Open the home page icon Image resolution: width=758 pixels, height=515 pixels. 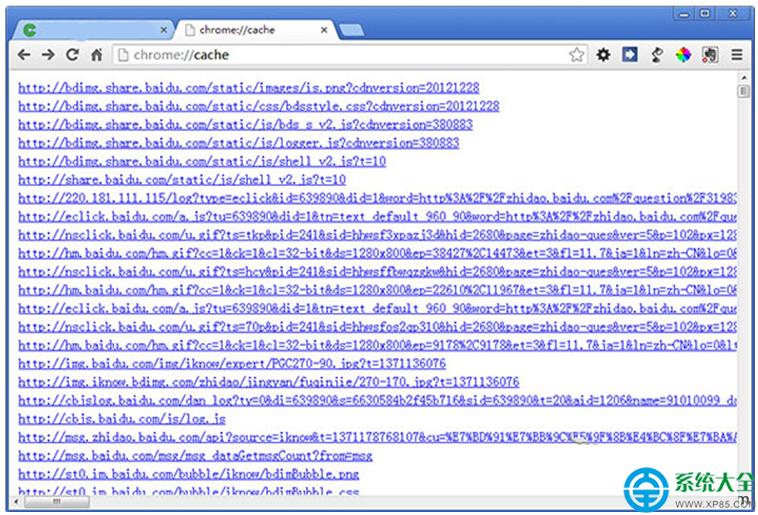tap(97, 55)
